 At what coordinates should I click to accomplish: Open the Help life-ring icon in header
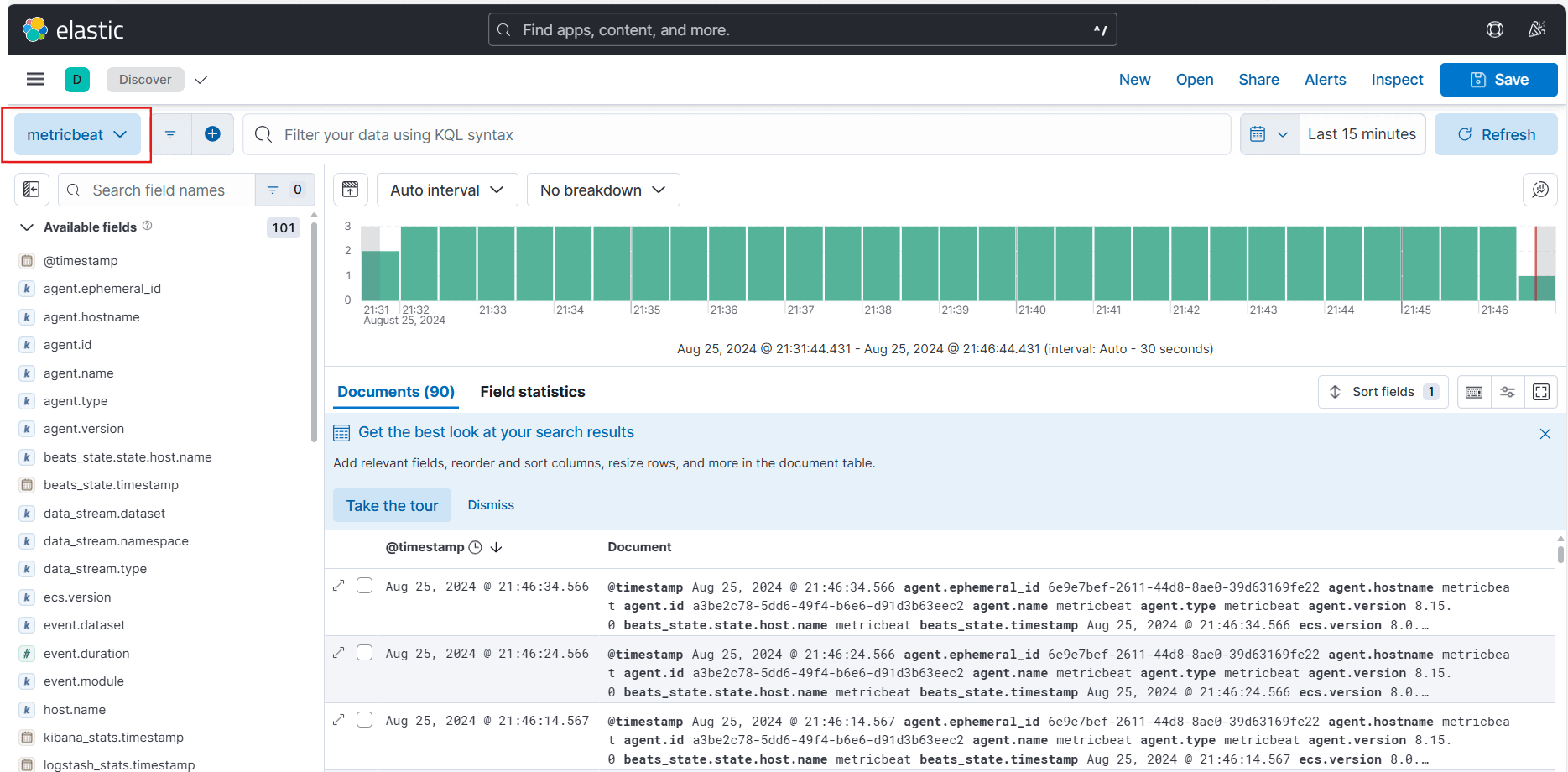pos(1495,29)
